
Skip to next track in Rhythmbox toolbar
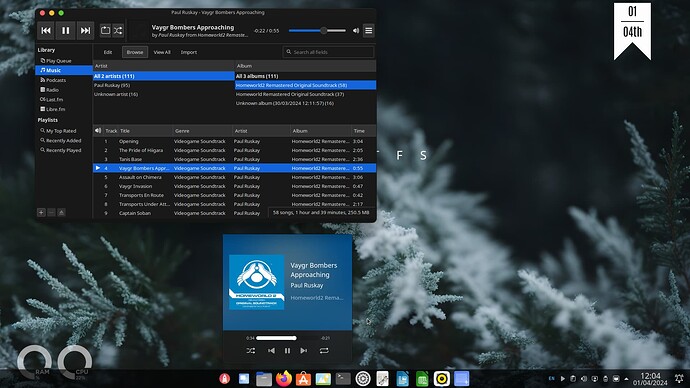85,30
